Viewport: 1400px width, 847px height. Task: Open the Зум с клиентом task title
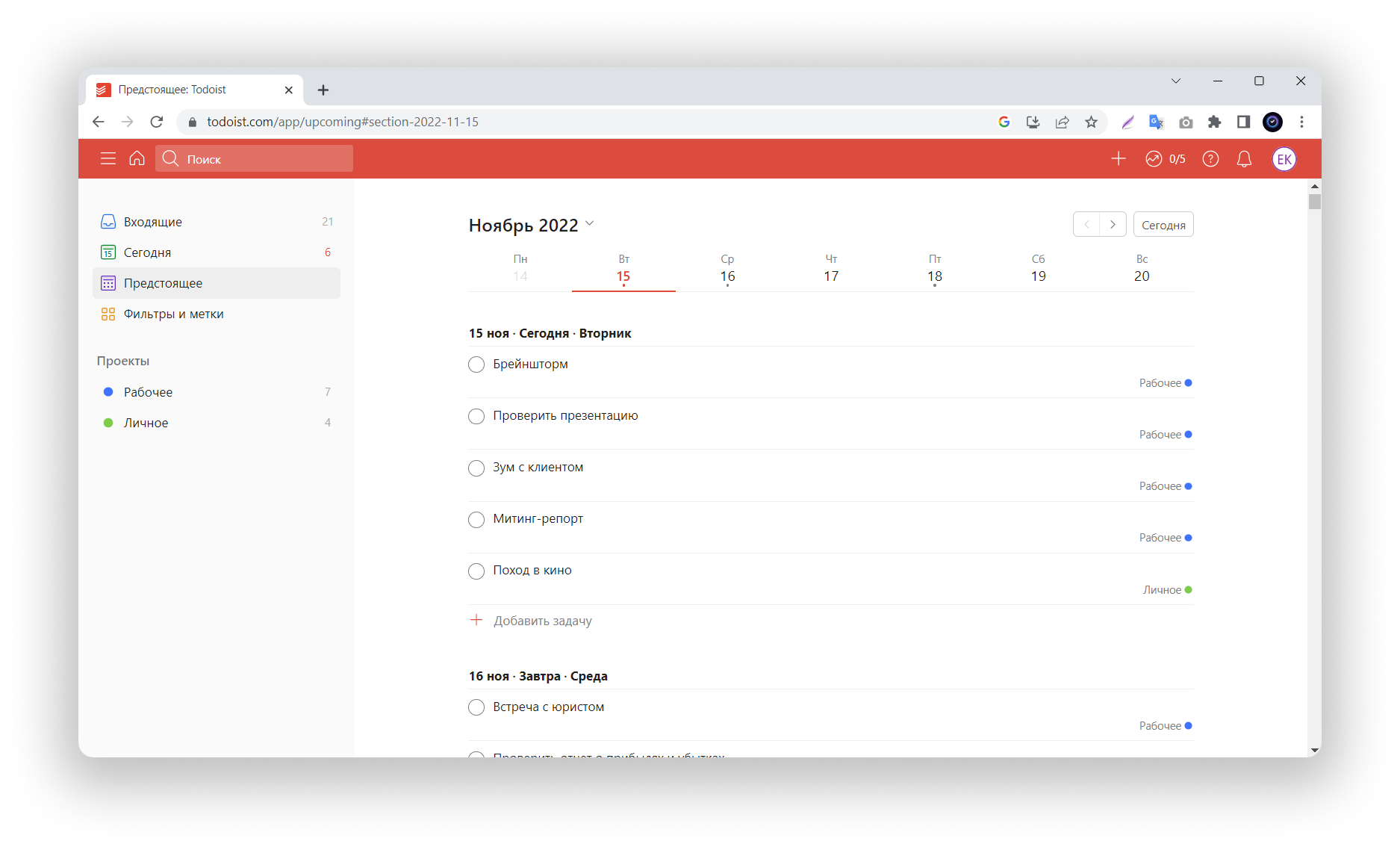[538, 468]
